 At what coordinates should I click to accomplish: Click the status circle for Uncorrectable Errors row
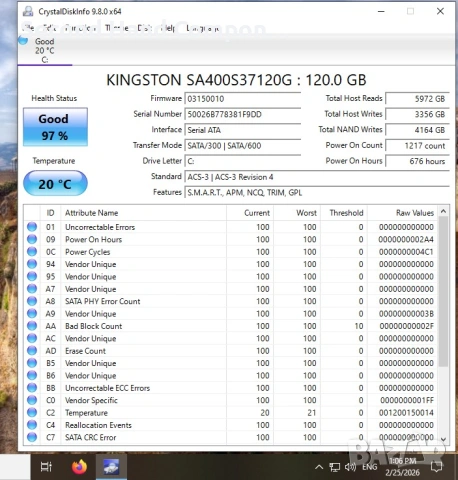pos(32,227)
